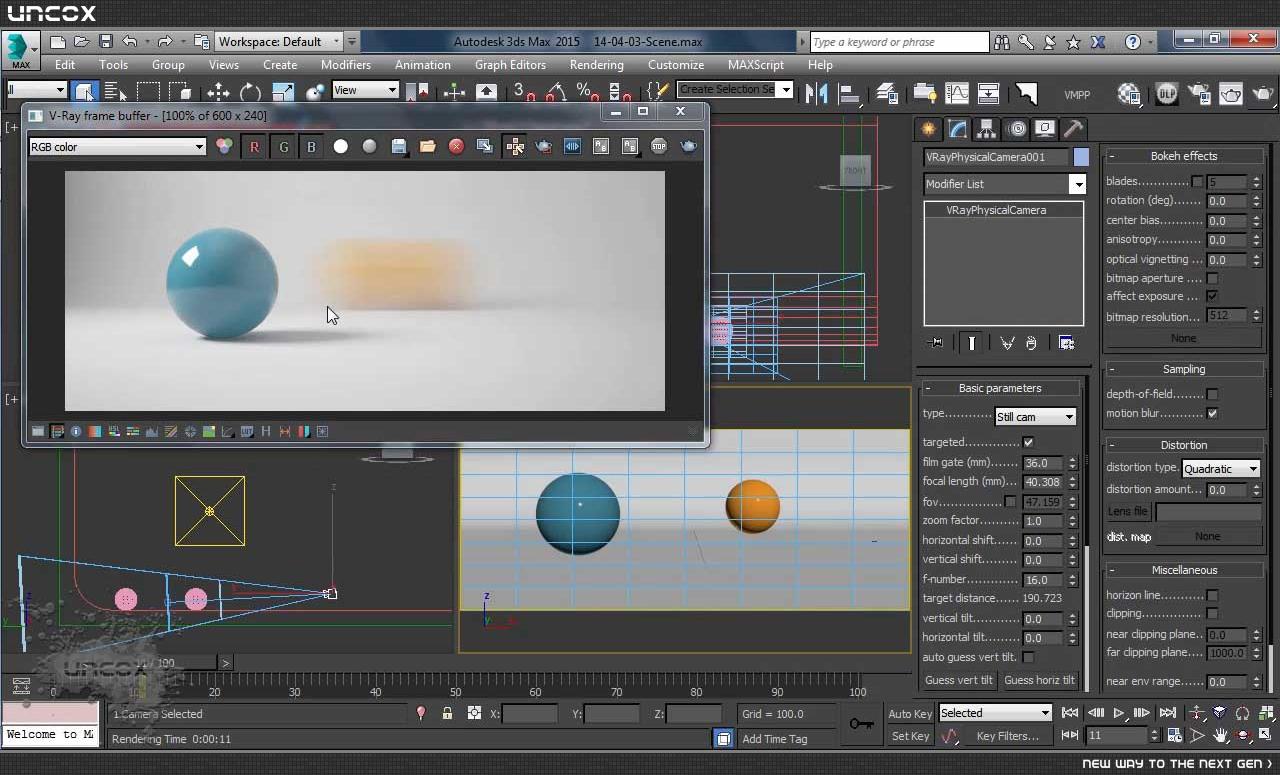The width and height of the screenshot is (1280, 775).
Task: Open the Utilities hammer panel tab
Action: click(1073, 129)
